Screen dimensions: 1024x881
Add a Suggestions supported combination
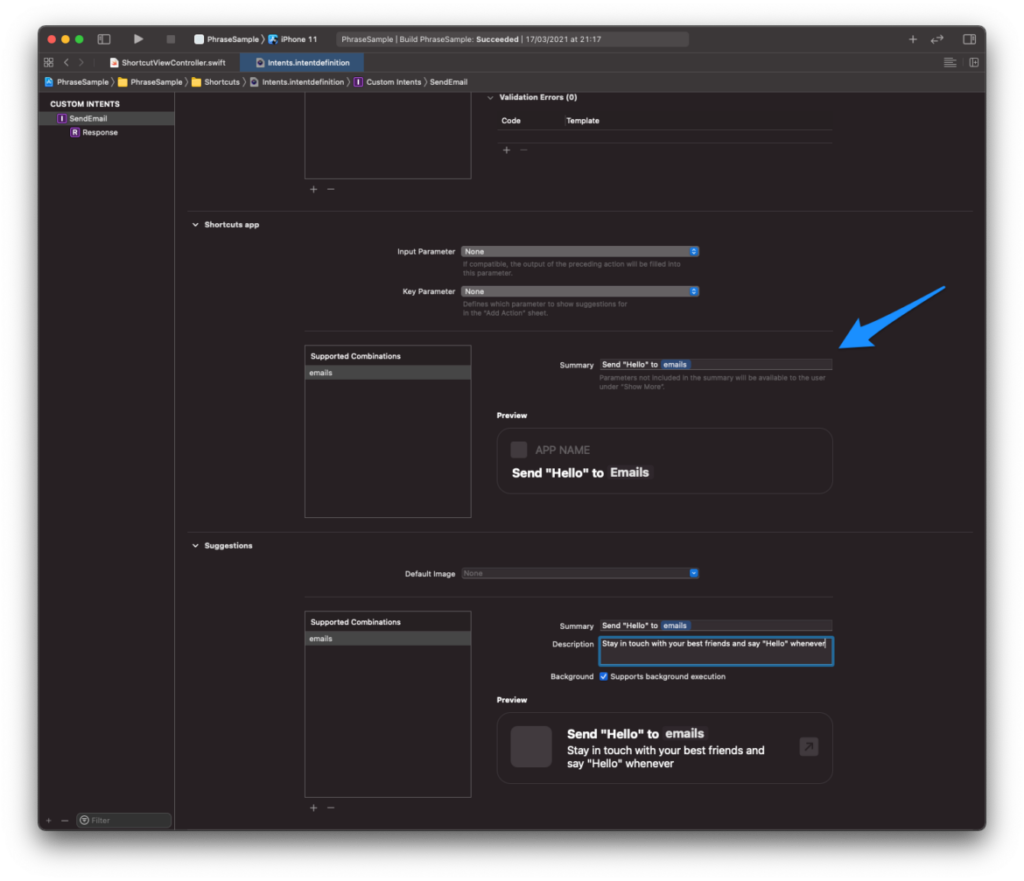tap(313, 808)
